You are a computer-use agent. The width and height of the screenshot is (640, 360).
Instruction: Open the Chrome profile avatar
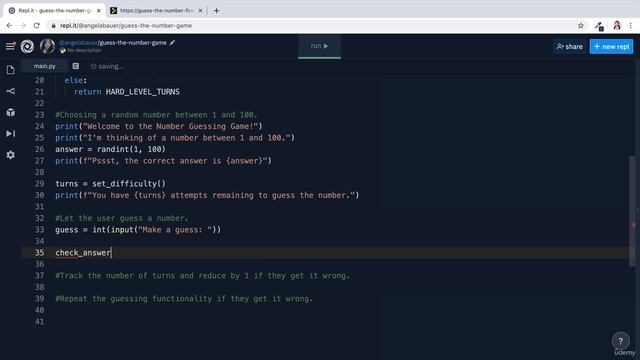pos(617,26)
